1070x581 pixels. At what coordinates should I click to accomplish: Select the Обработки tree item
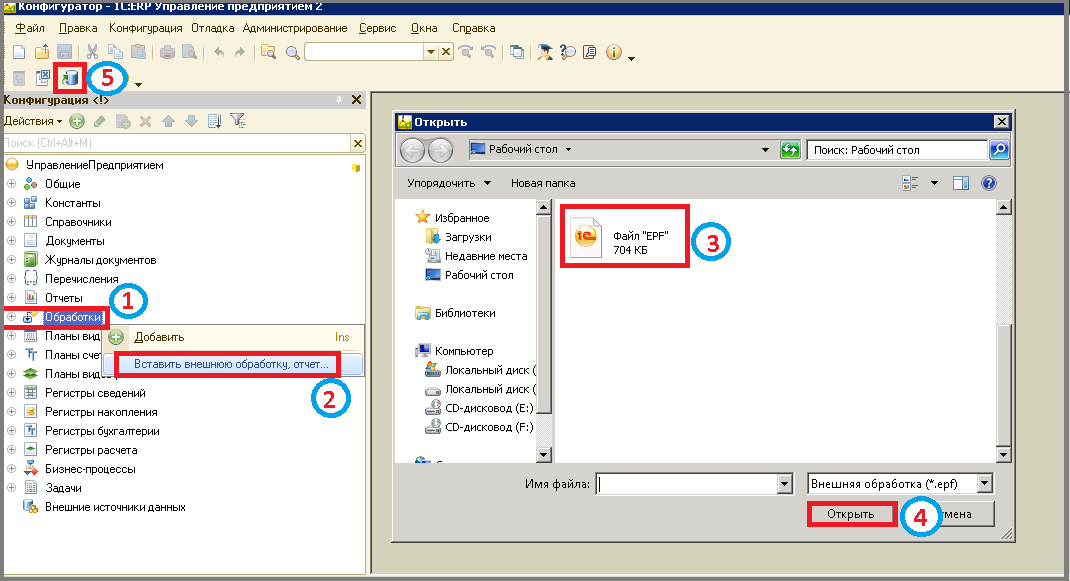click(74, 317)
